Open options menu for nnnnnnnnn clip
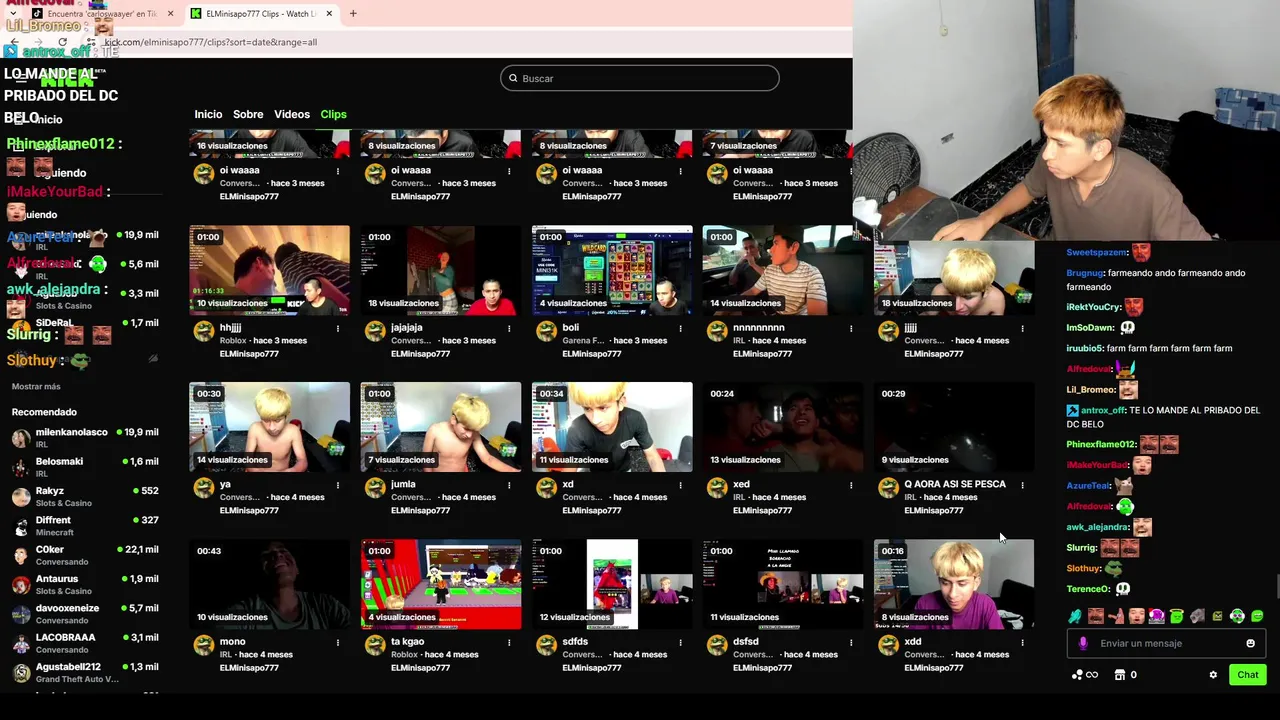This screenshot has width=1280, height=720. (851, 328)
